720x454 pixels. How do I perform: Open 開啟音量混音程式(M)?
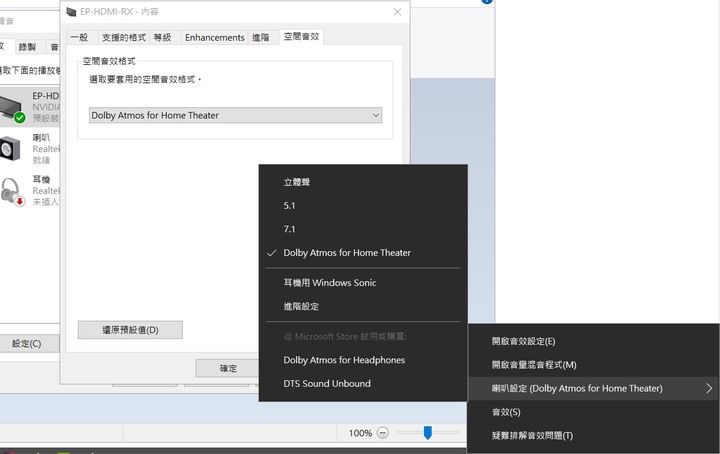point(593,365)
